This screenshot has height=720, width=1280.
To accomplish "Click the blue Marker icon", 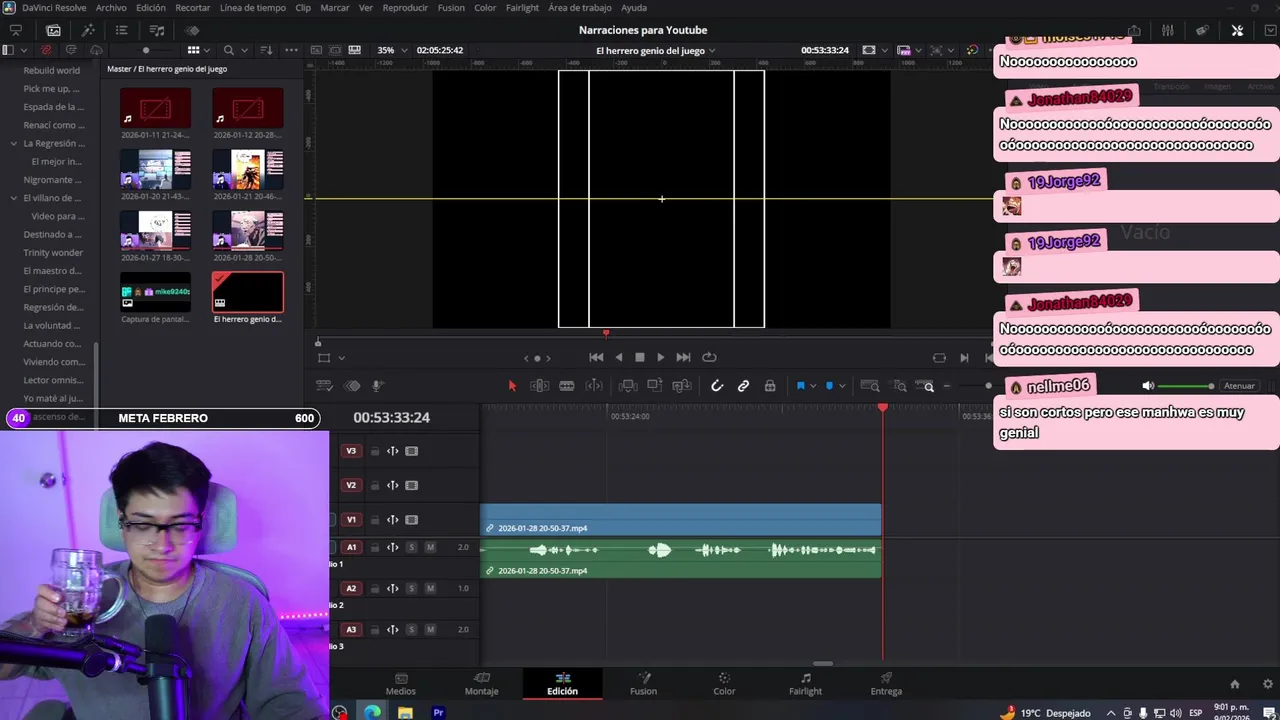I will 829,386.
